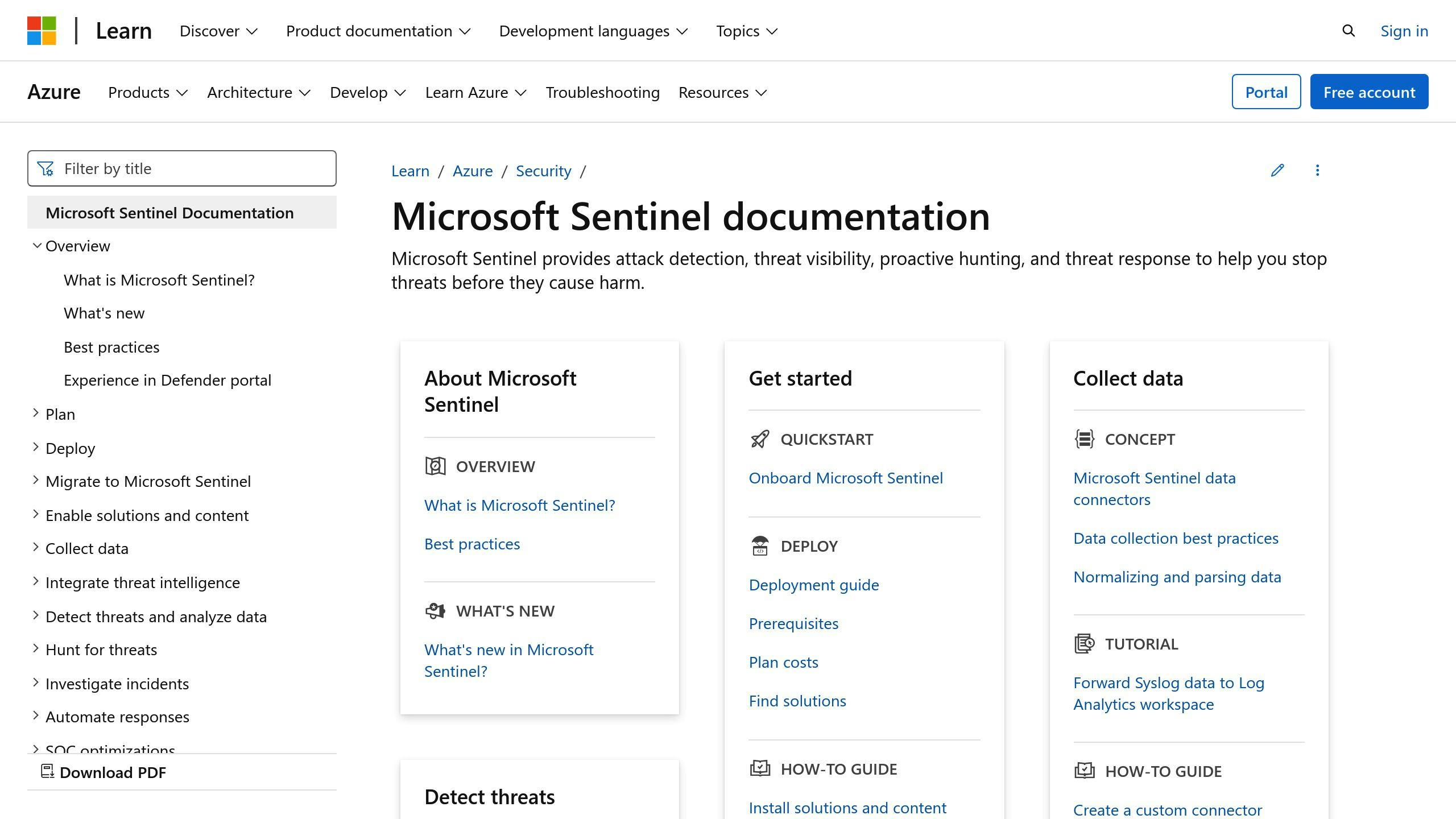Click Sign in
Image resolution: width=1456 pixels, height=819 pixels.
1404,31
